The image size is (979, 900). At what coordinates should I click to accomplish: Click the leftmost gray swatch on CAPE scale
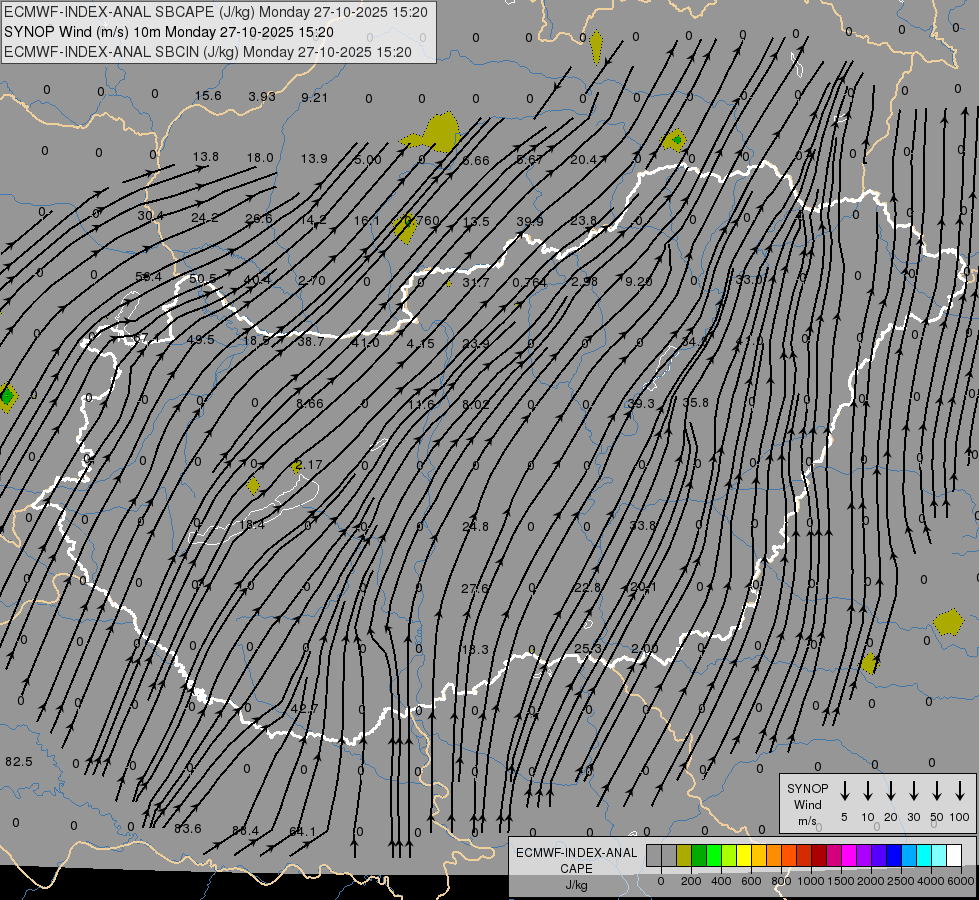tap(654, 856)
